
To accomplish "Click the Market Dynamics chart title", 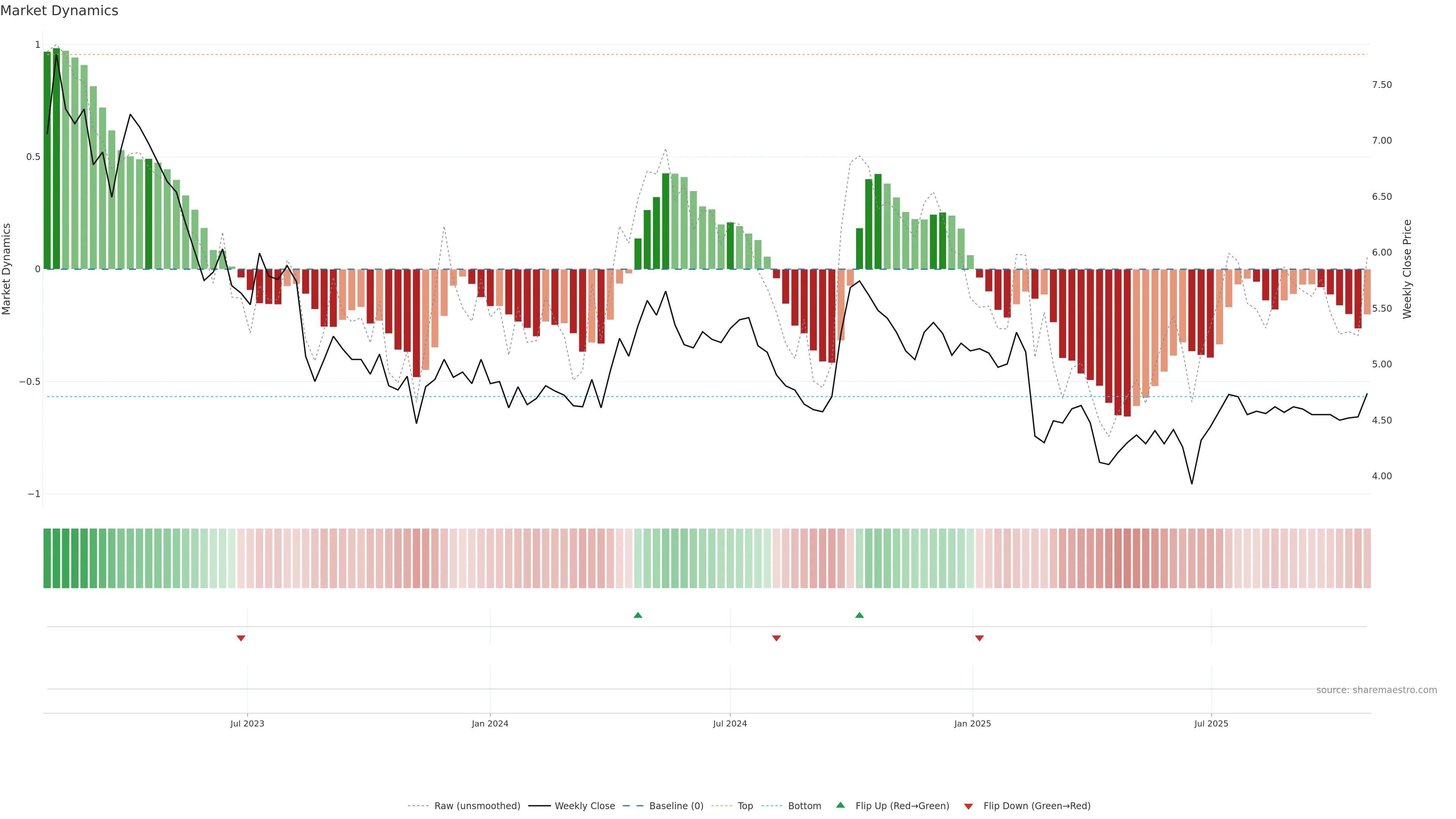I will 60,11.
